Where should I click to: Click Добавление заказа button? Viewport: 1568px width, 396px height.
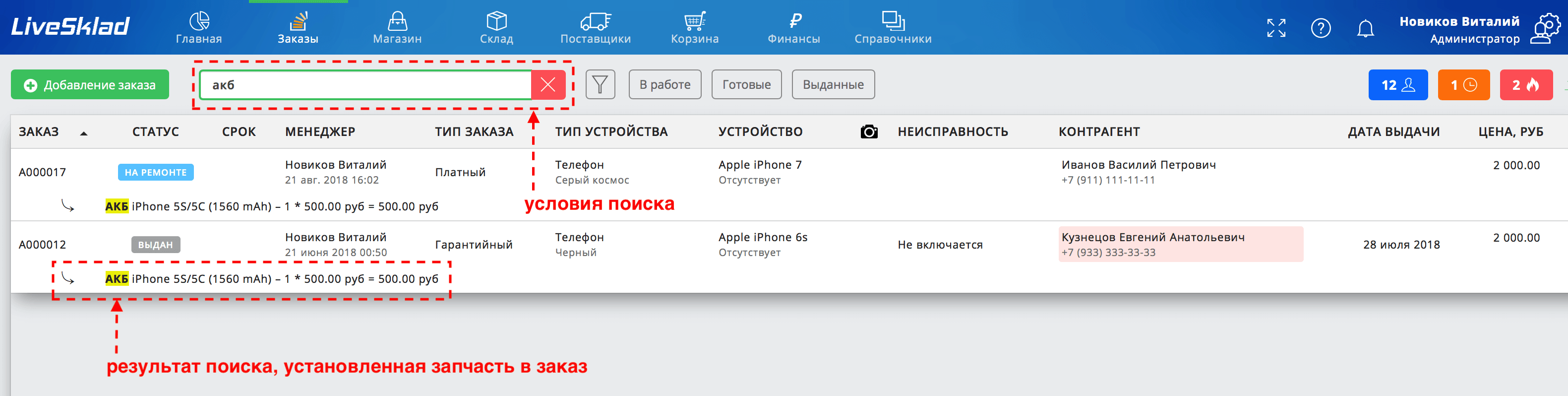(x=90, y=85)
